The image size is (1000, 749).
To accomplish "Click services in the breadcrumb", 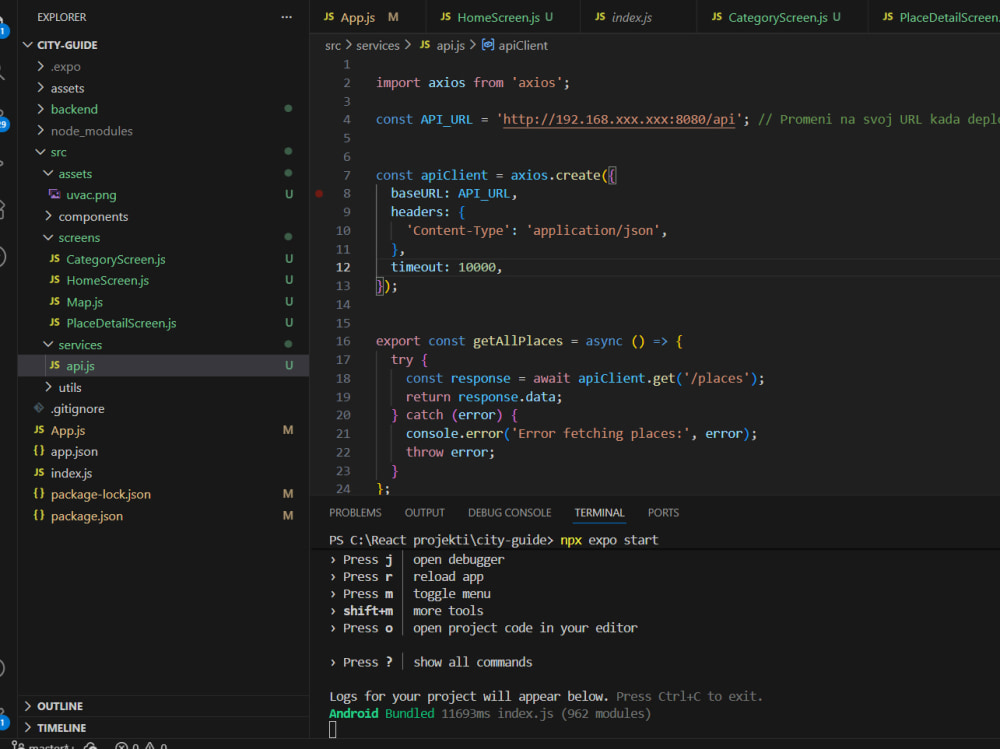I will click(x=378, y=45).
